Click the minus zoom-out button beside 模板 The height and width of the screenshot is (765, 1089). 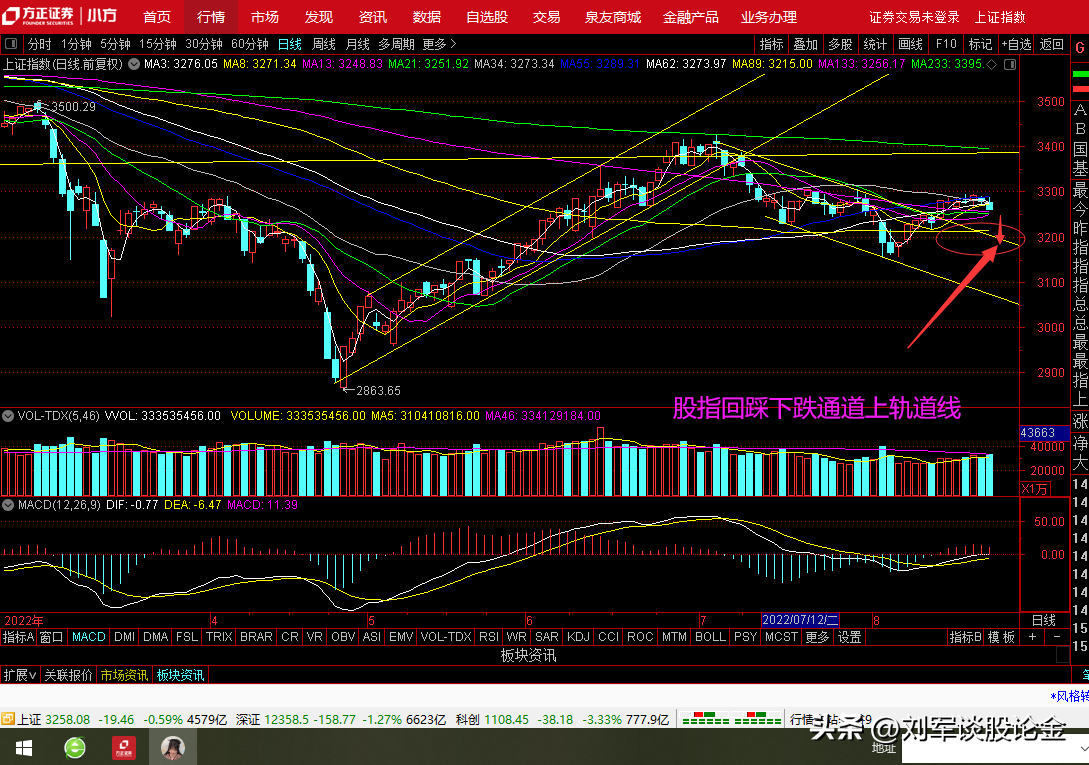coord(1056,637)
